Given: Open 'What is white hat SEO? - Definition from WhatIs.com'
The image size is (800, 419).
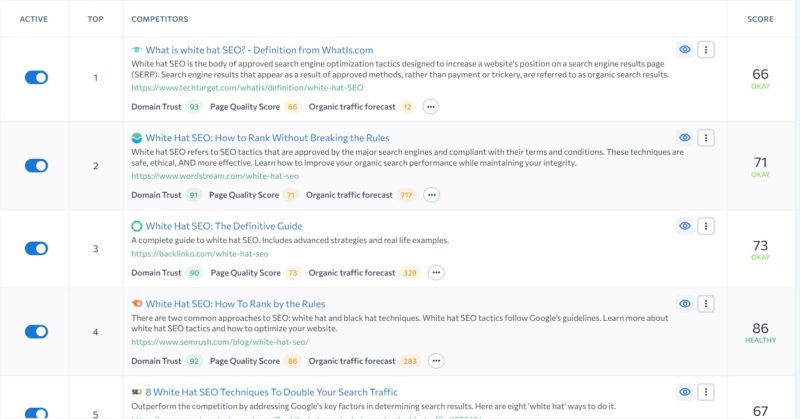Looking at the screenshot, I should pos(259,50).
